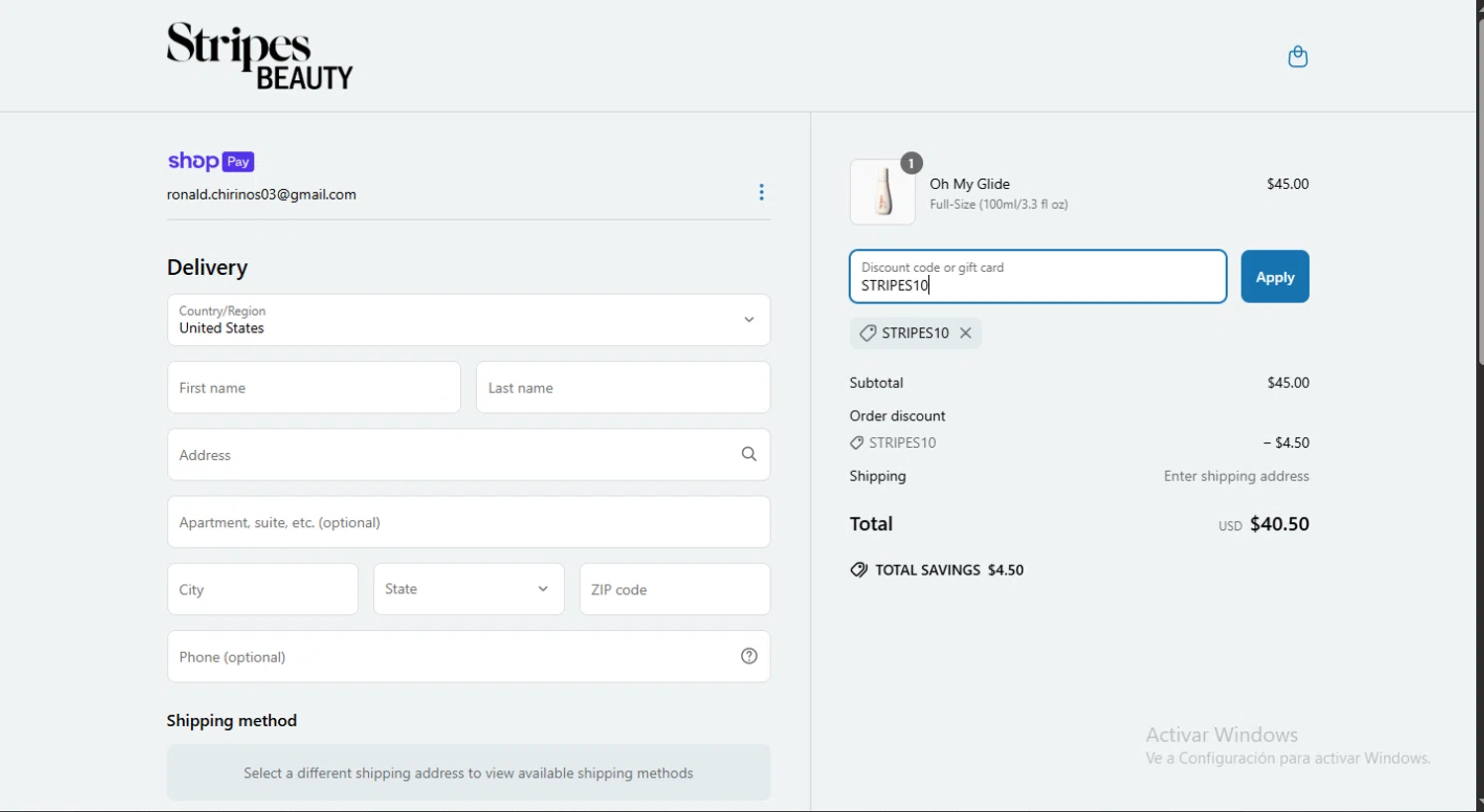
Task: Click the Order discount STRIPES10 label
Action: point(893,443)
